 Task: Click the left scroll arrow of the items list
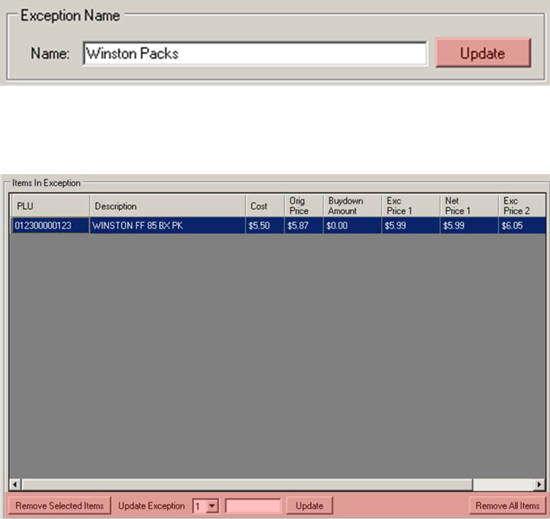pyautogui.click(x=15, y=485)
